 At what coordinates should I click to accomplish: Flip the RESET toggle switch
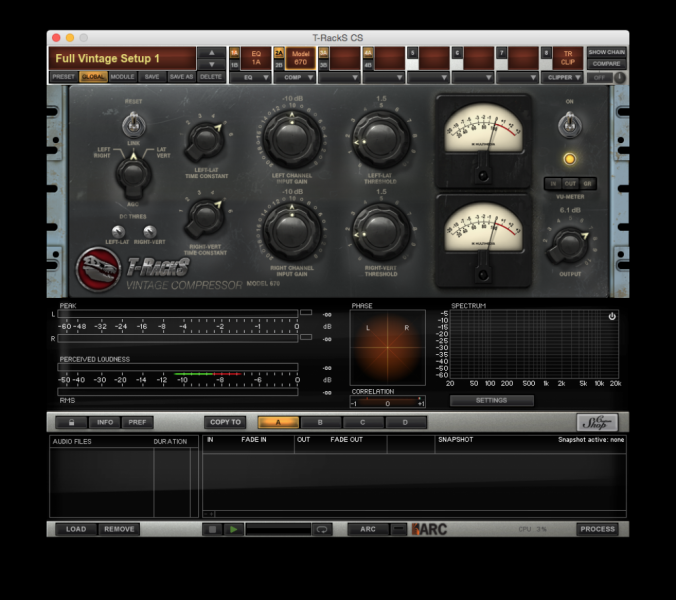tap(134, 125)
